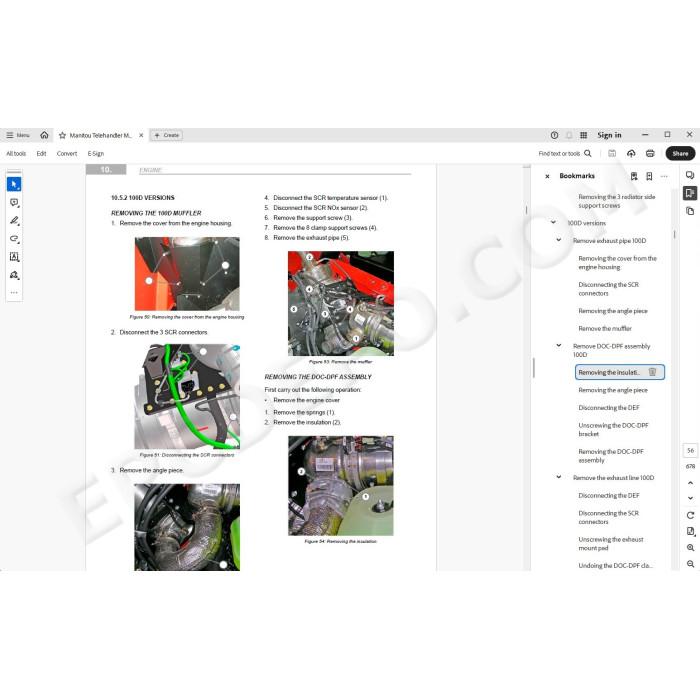Open All tools tab
Viewport: 700px width, 700px height.
pyautogui.click(x=16, y=154)
